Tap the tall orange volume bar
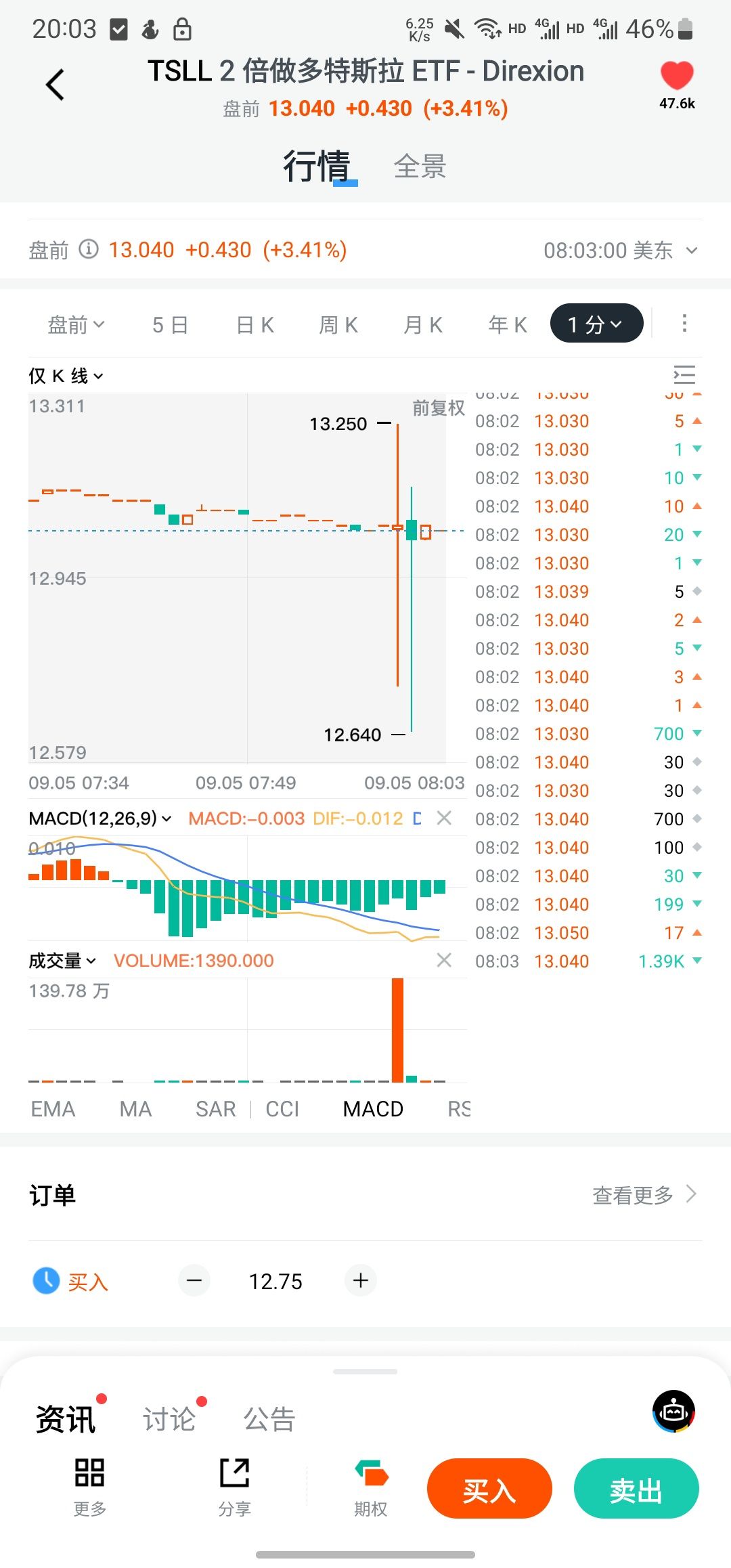The width and height of the screenshot is (731, 1568). 398,1030
